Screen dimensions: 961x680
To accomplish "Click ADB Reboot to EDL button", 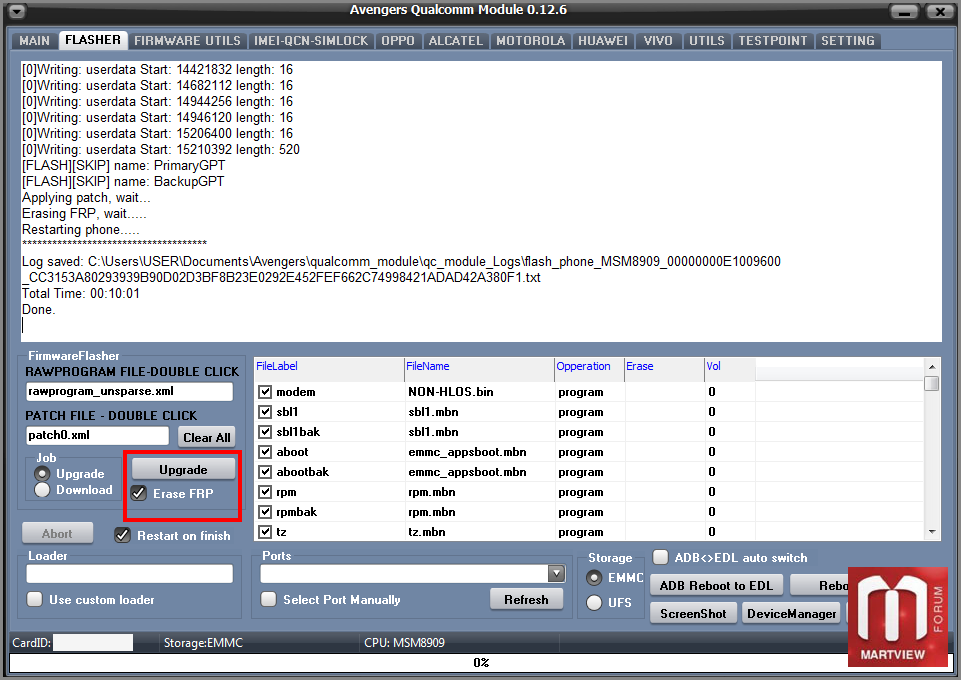I will [x=716, y=586].
